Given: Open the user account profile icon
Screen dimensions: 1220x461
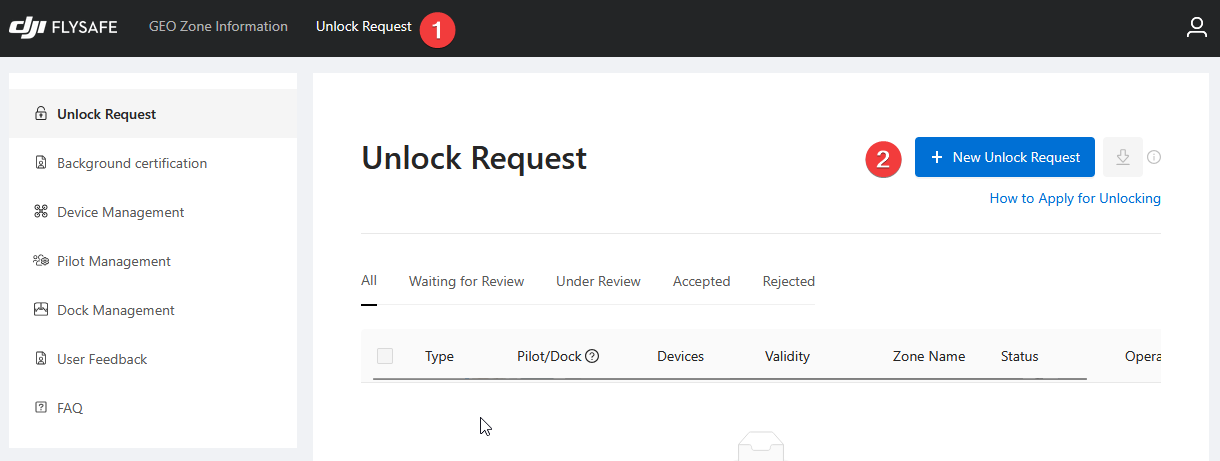Looking at the screenshot, I should click(x=1196, y=27).
